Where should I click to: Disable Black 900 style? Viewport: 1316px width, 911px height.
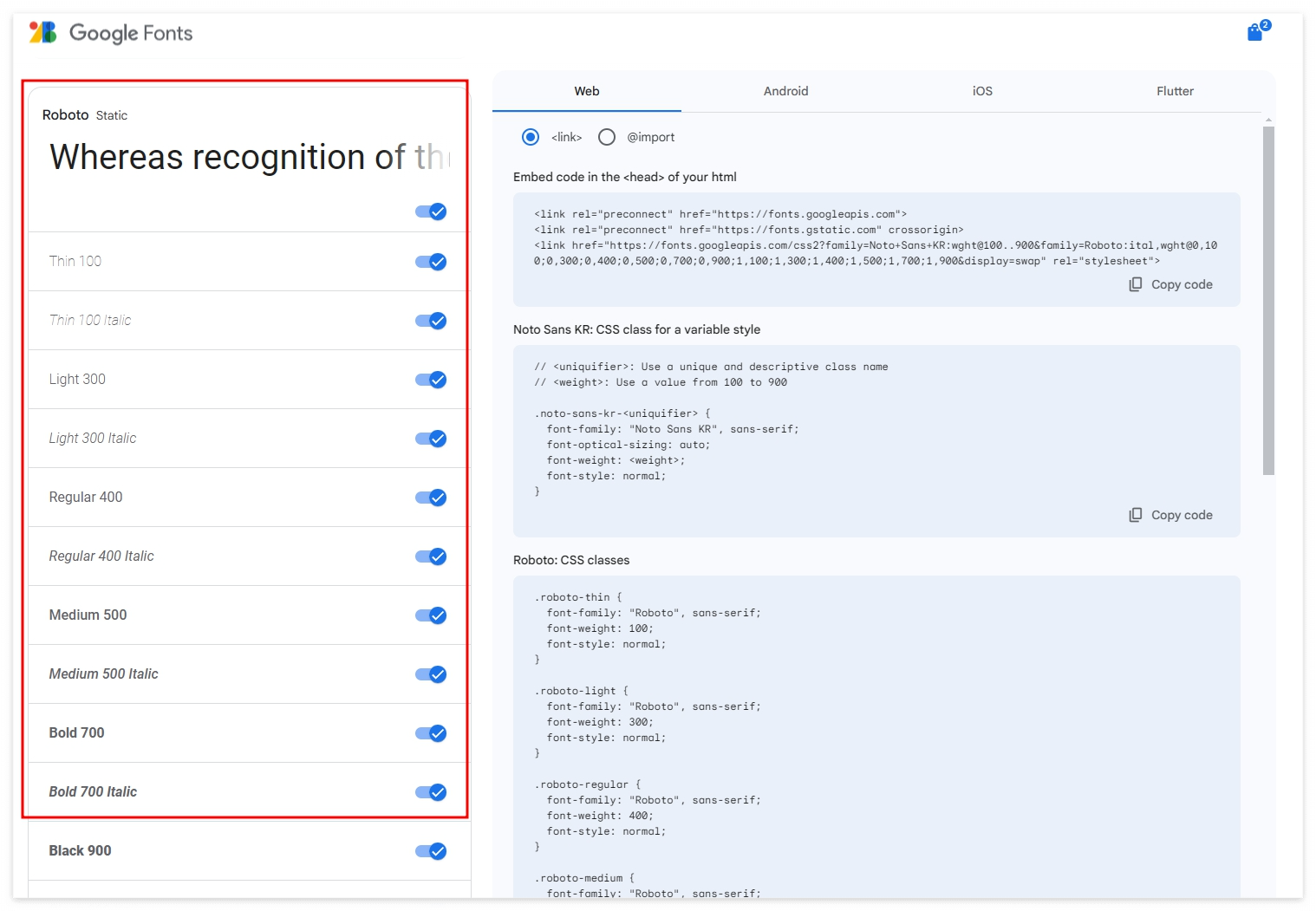431,851
